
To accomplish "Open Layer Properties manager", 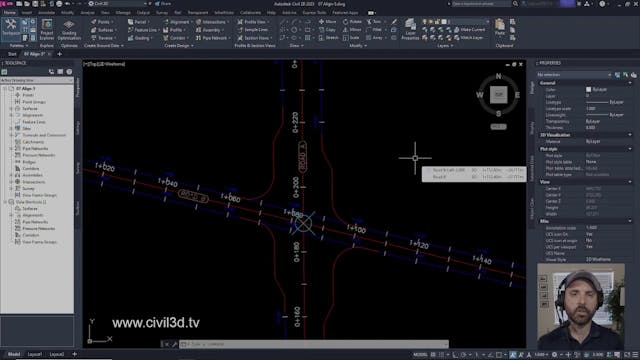I will 410,29.
